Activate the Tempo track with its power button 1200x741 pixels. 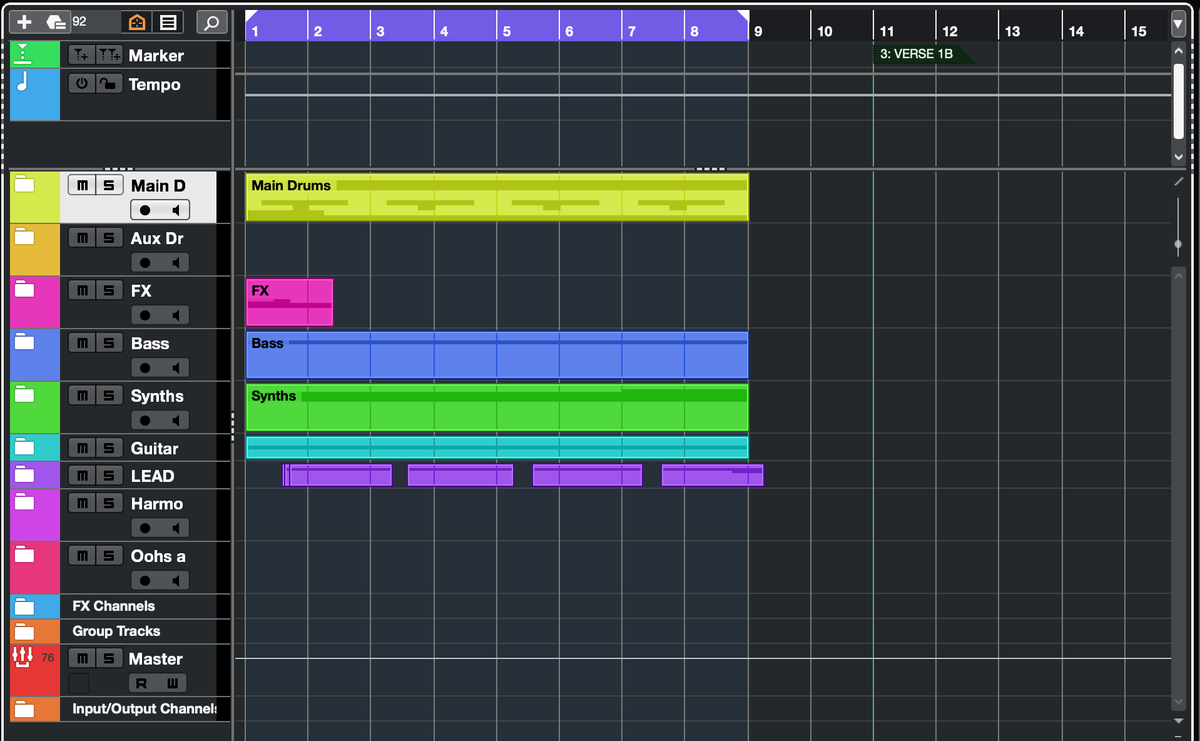coord(82,85)
